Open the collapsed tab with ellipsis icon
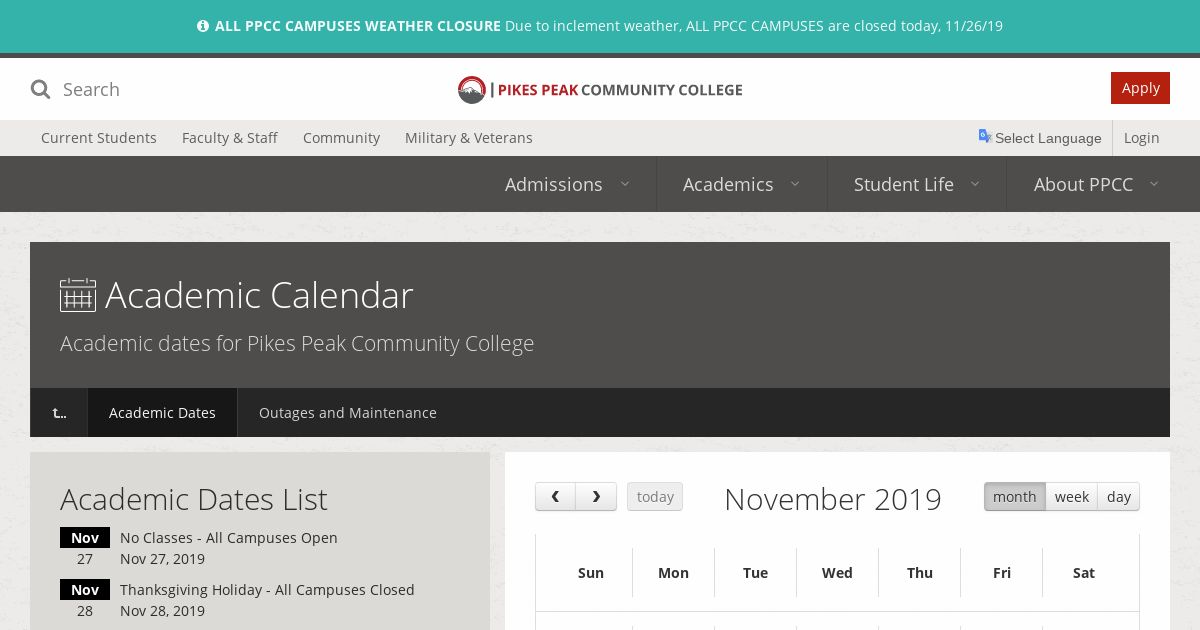Screen dimensions: 1200x630 click(59, 413)
